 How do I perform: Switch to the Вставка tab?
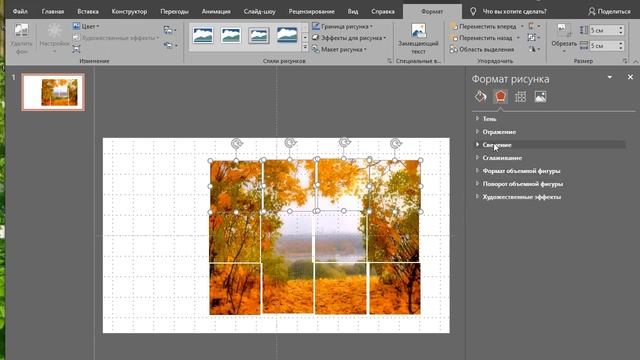(88, 11)
